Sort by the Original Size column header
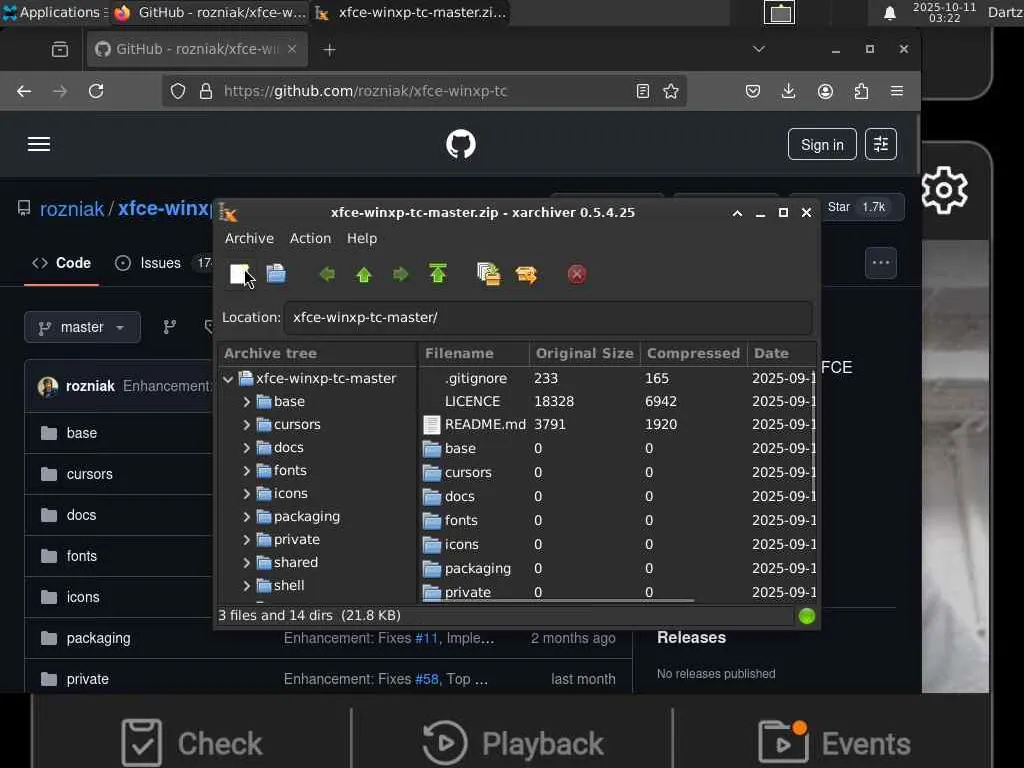The height and width of the screenshot is (768, 1024). [x=584, y=353]
